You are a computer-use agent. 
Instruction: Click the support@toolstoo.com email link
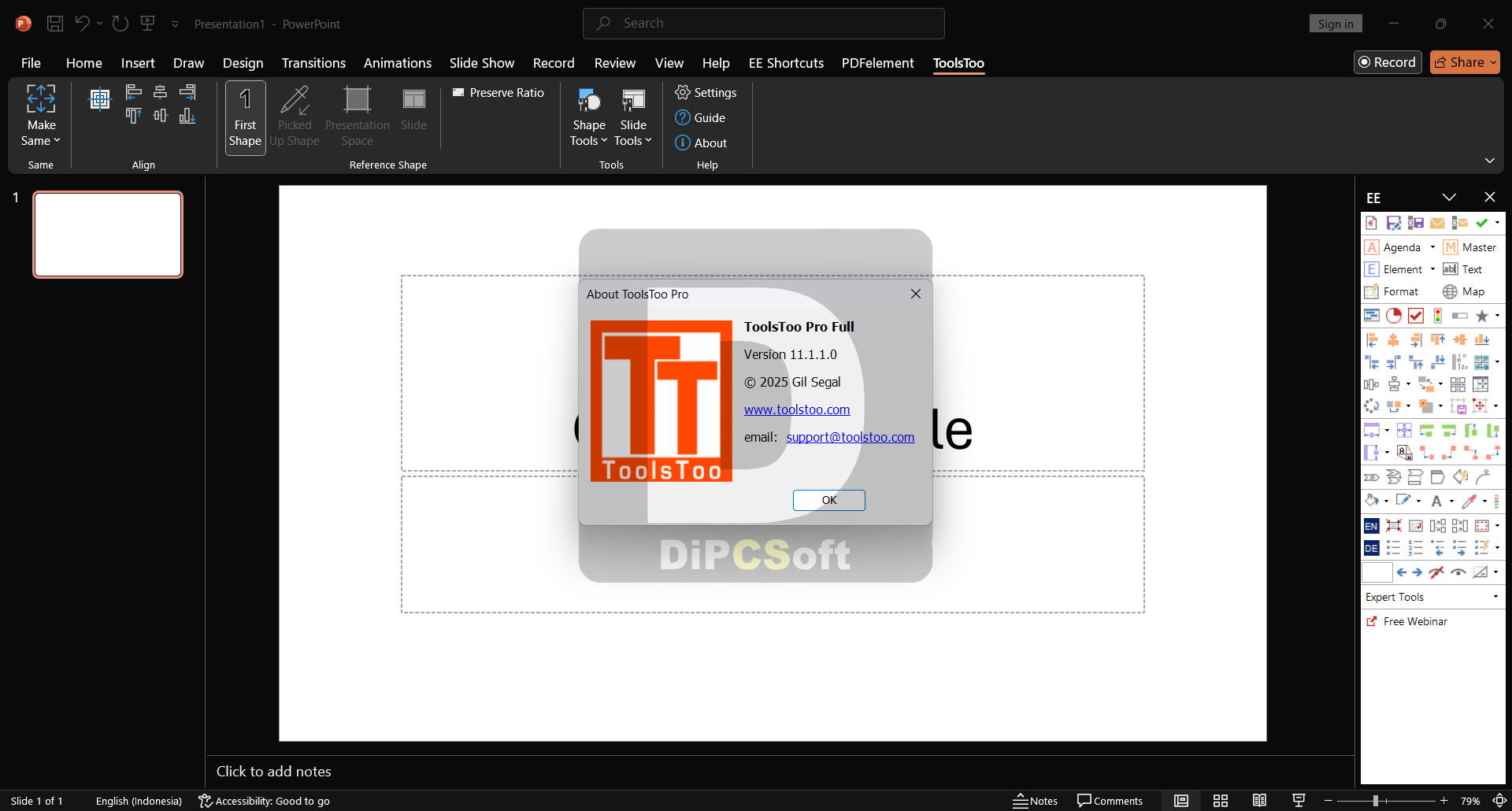(x=850, y=437)
